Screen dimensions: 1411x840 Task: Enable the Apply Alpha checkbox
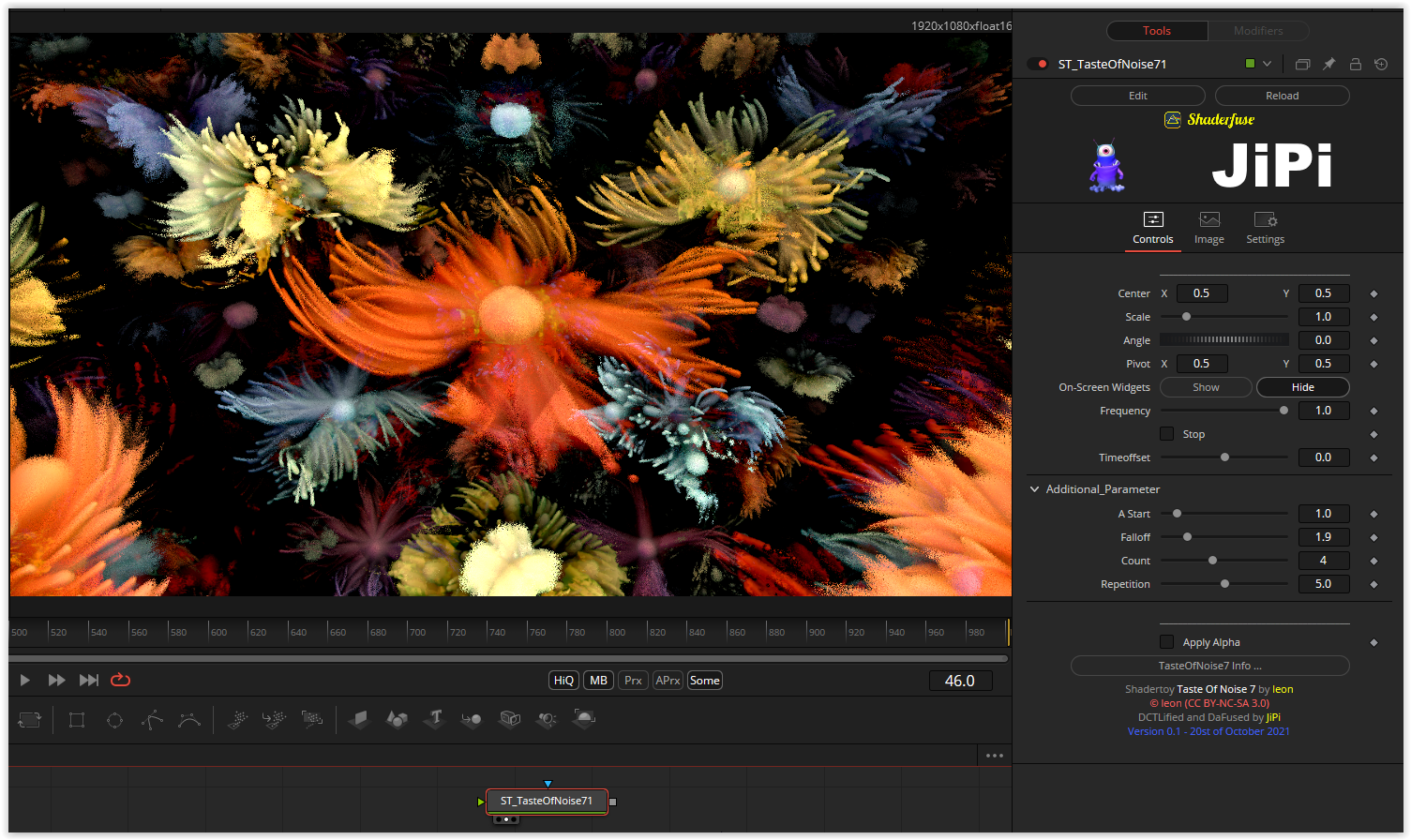(1166, 642)
